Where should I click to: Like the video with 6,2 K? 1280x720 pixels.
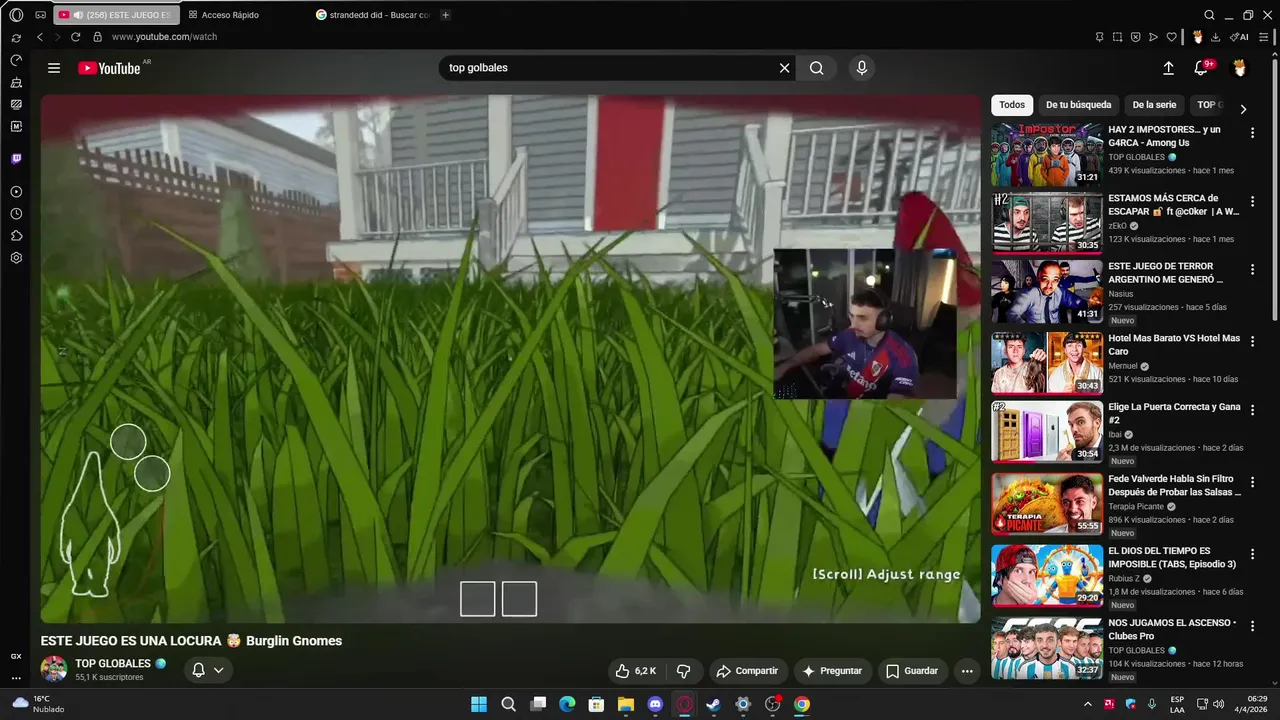[x=636, y=671]
